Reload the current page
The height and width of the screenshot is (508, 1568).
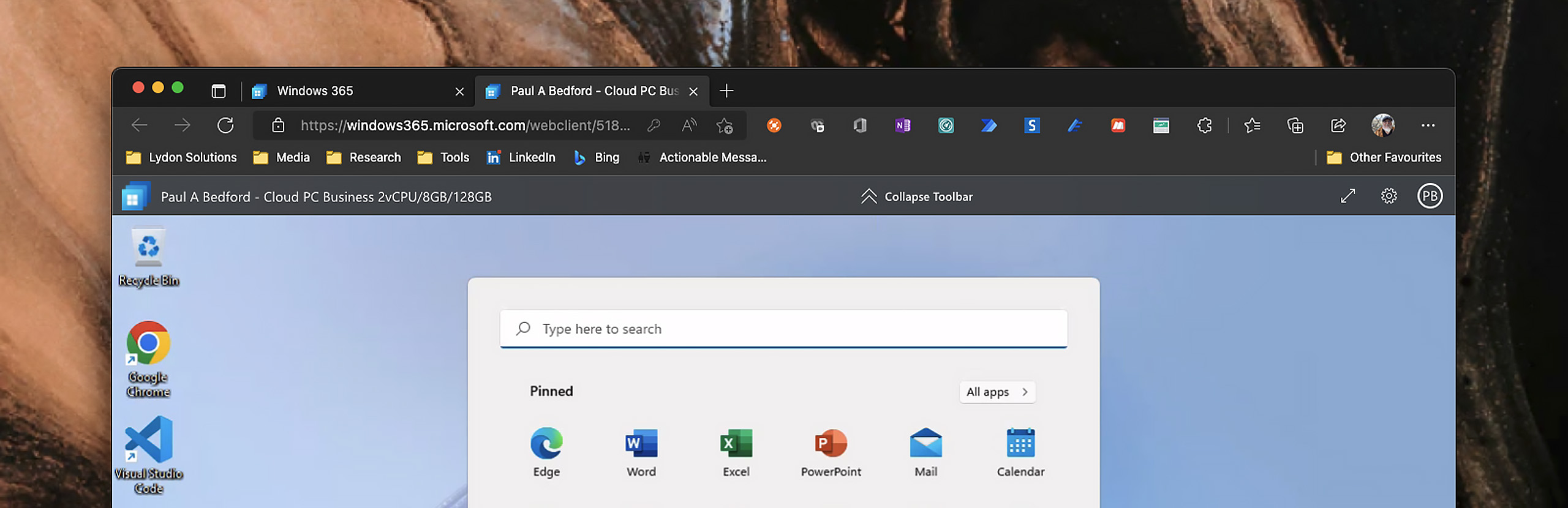[x=225, y=125]
